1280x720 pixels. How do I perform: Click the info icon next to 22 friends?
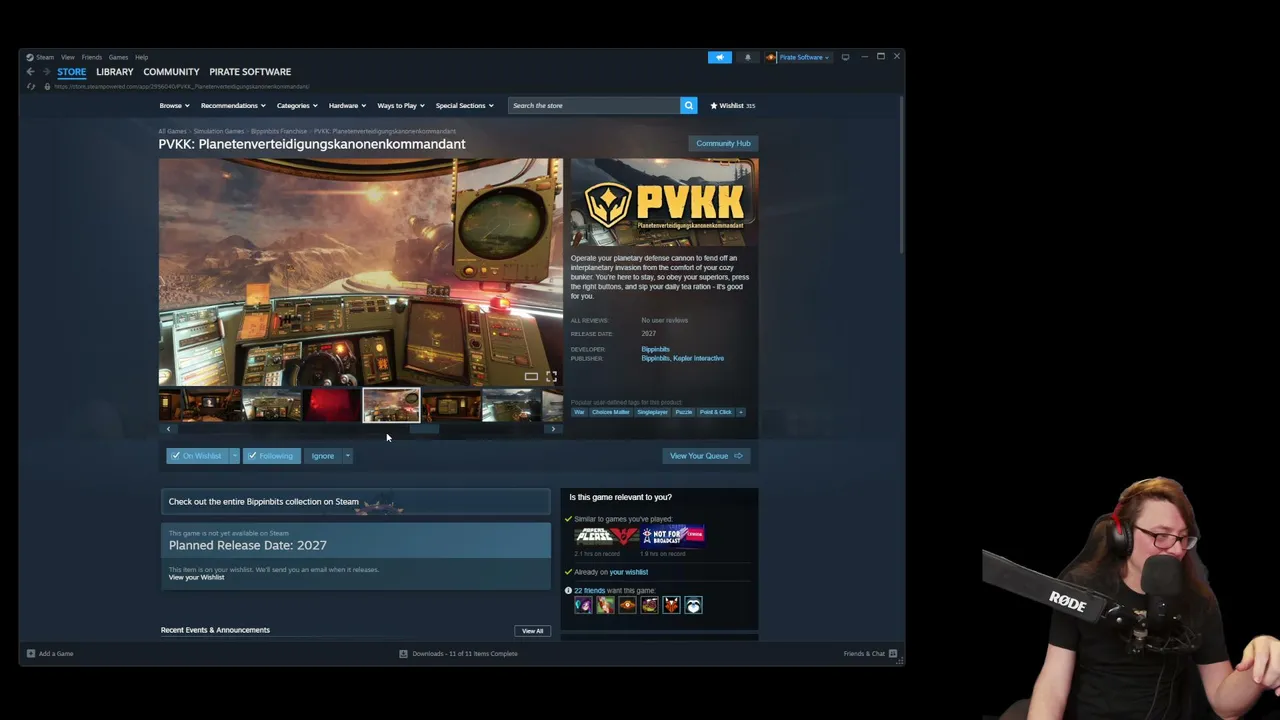point(568,591)
